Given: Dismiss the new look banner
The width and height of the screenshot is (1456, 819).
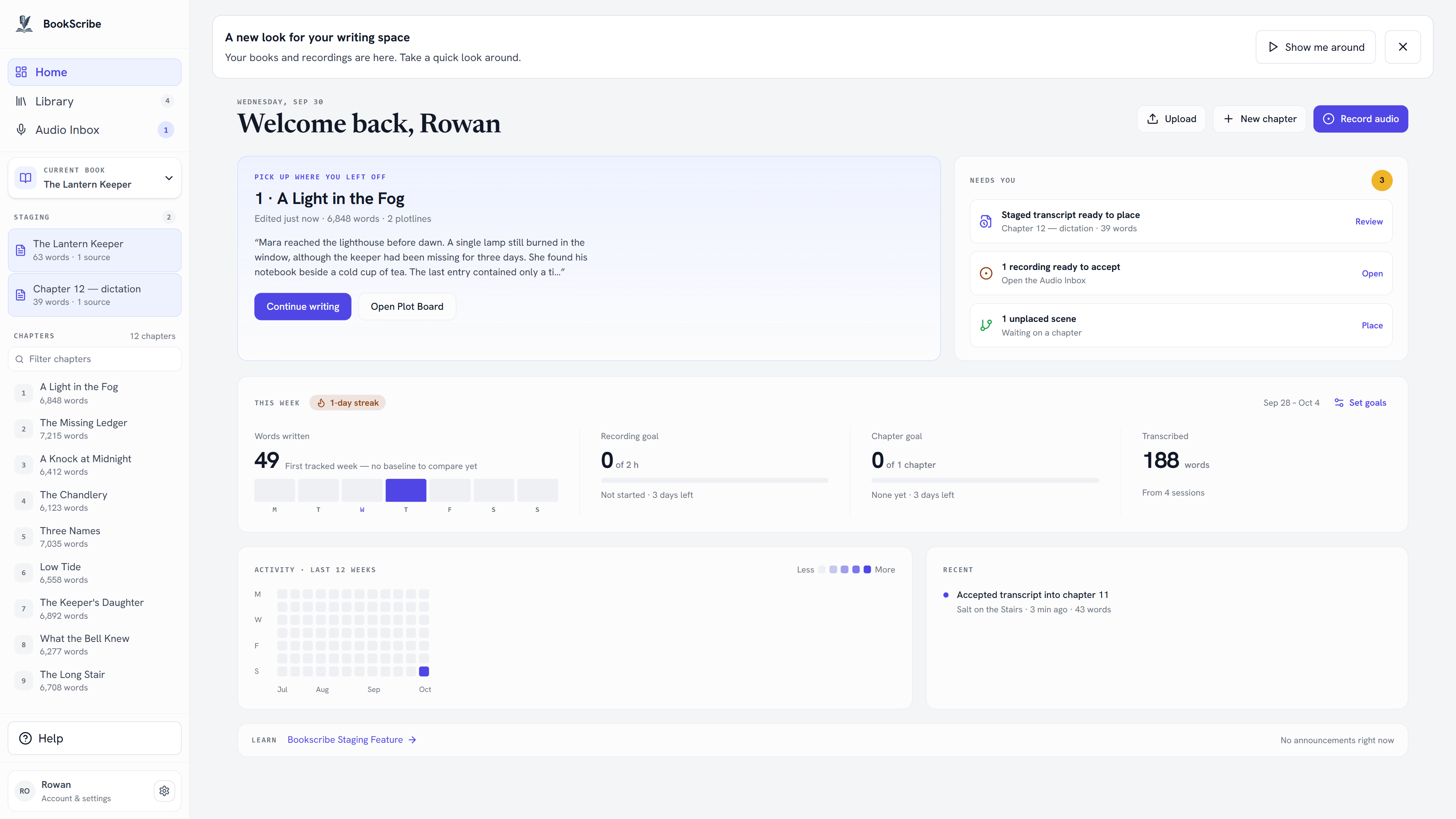Looking at the screenshot, I should pos(1403,47).
